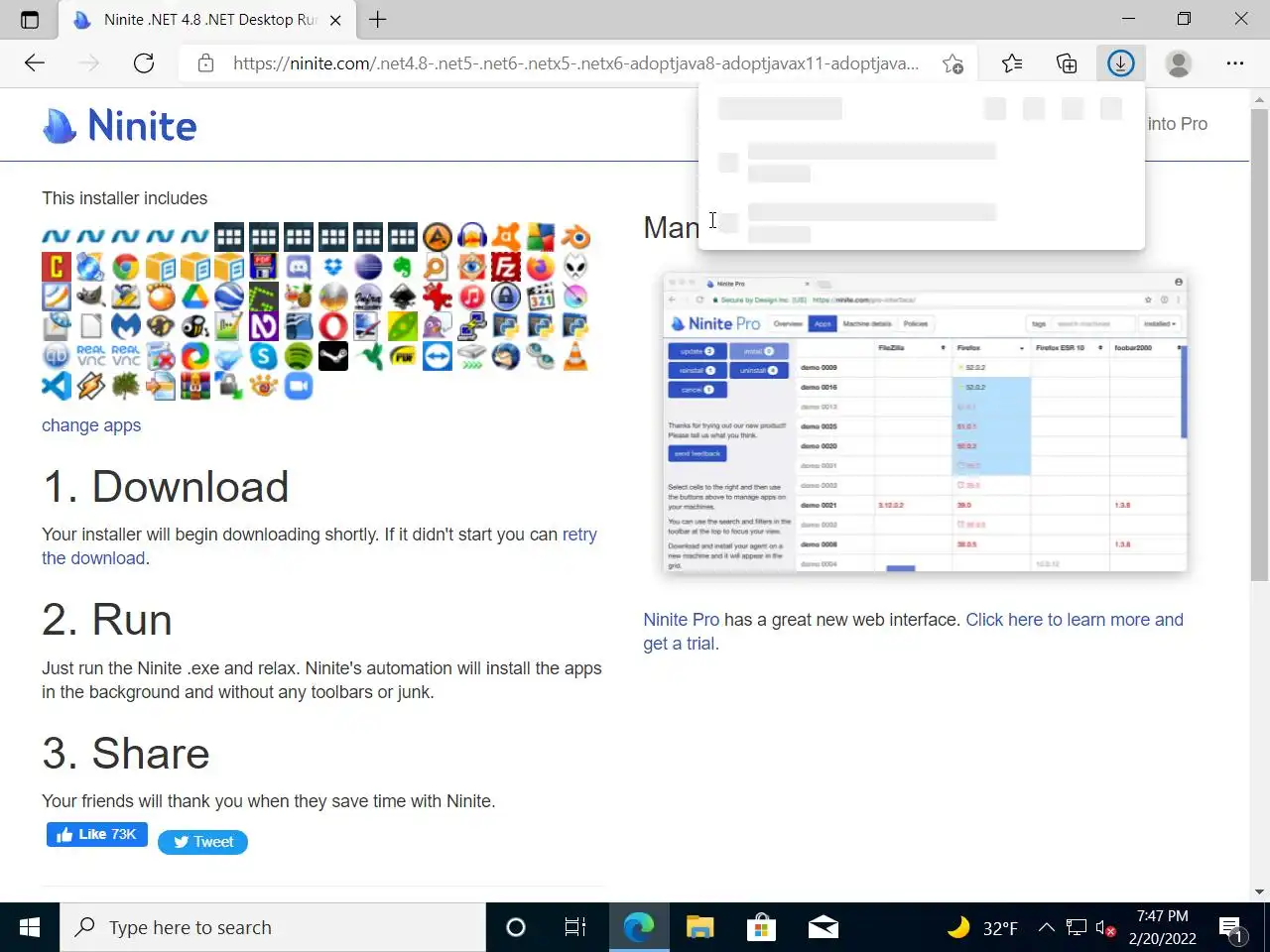Click the Eclipse icon

pos(368,266)
